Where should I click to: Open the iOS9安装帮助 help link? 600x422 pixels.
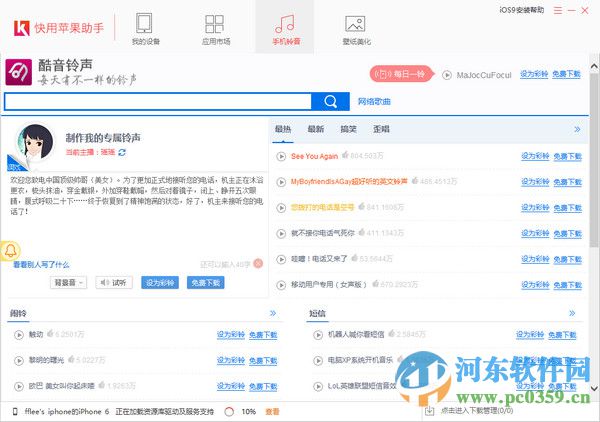522,10
